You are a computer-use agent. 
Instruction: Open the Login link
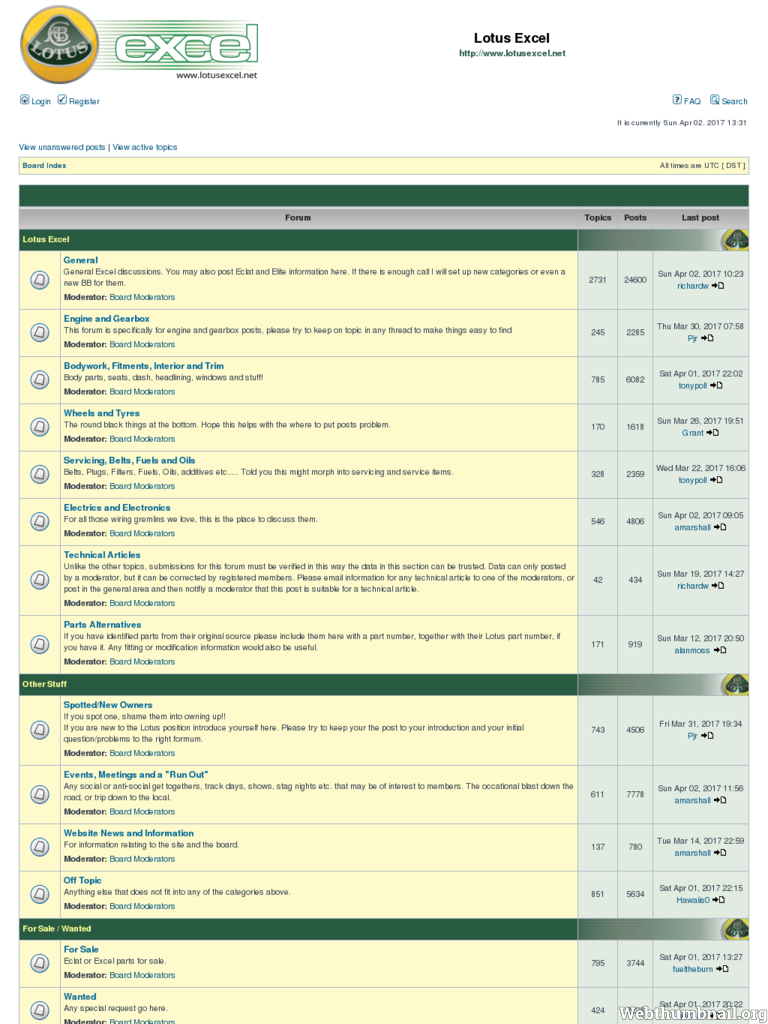click(40, 101)
